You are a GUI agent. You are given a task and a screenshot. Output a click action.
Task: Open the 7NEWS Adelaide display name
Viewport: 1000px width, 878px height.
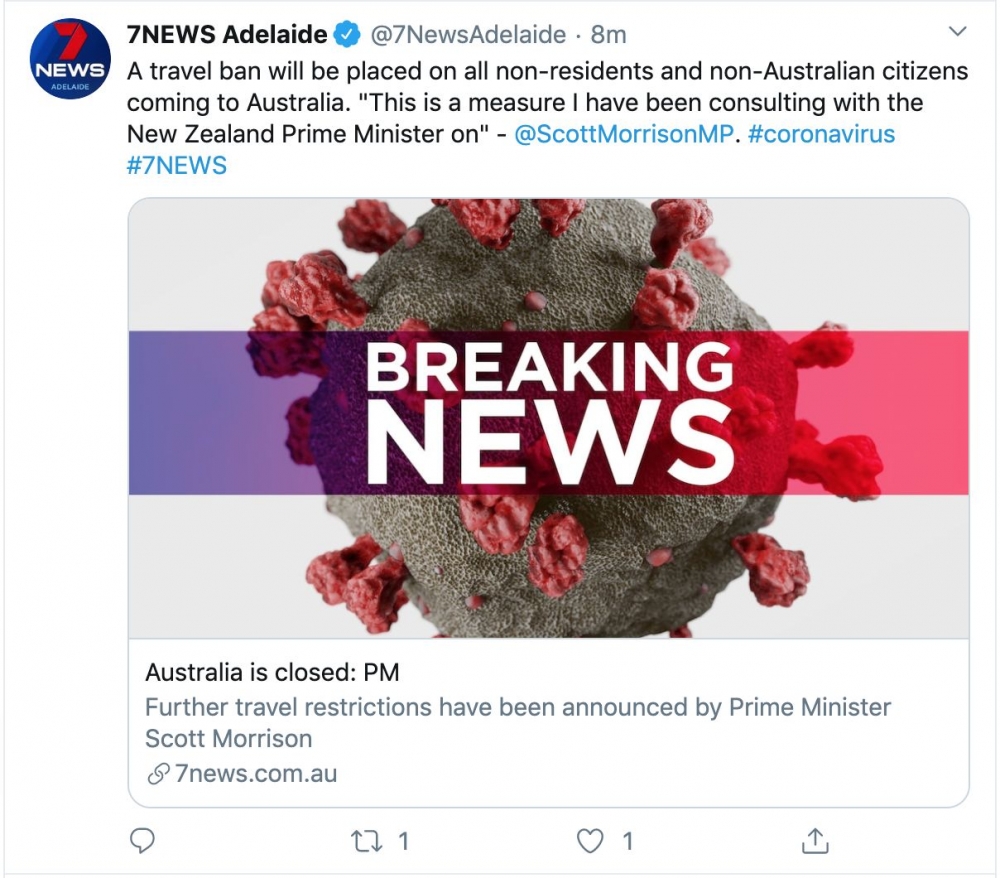point(227,35)
